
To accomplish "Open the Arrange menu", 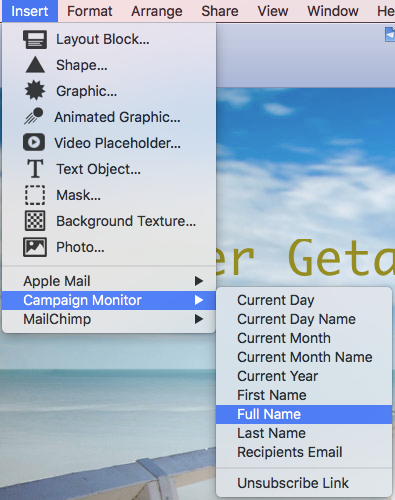I will click(x=157, y=11).
